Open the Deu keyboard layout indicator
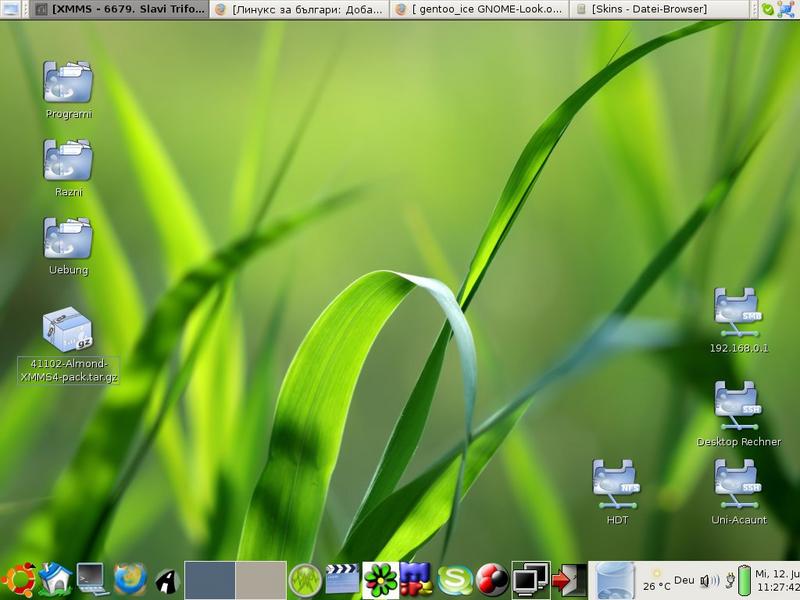The image size is (800, 600). pyautogui.click(x=684, y=580)
